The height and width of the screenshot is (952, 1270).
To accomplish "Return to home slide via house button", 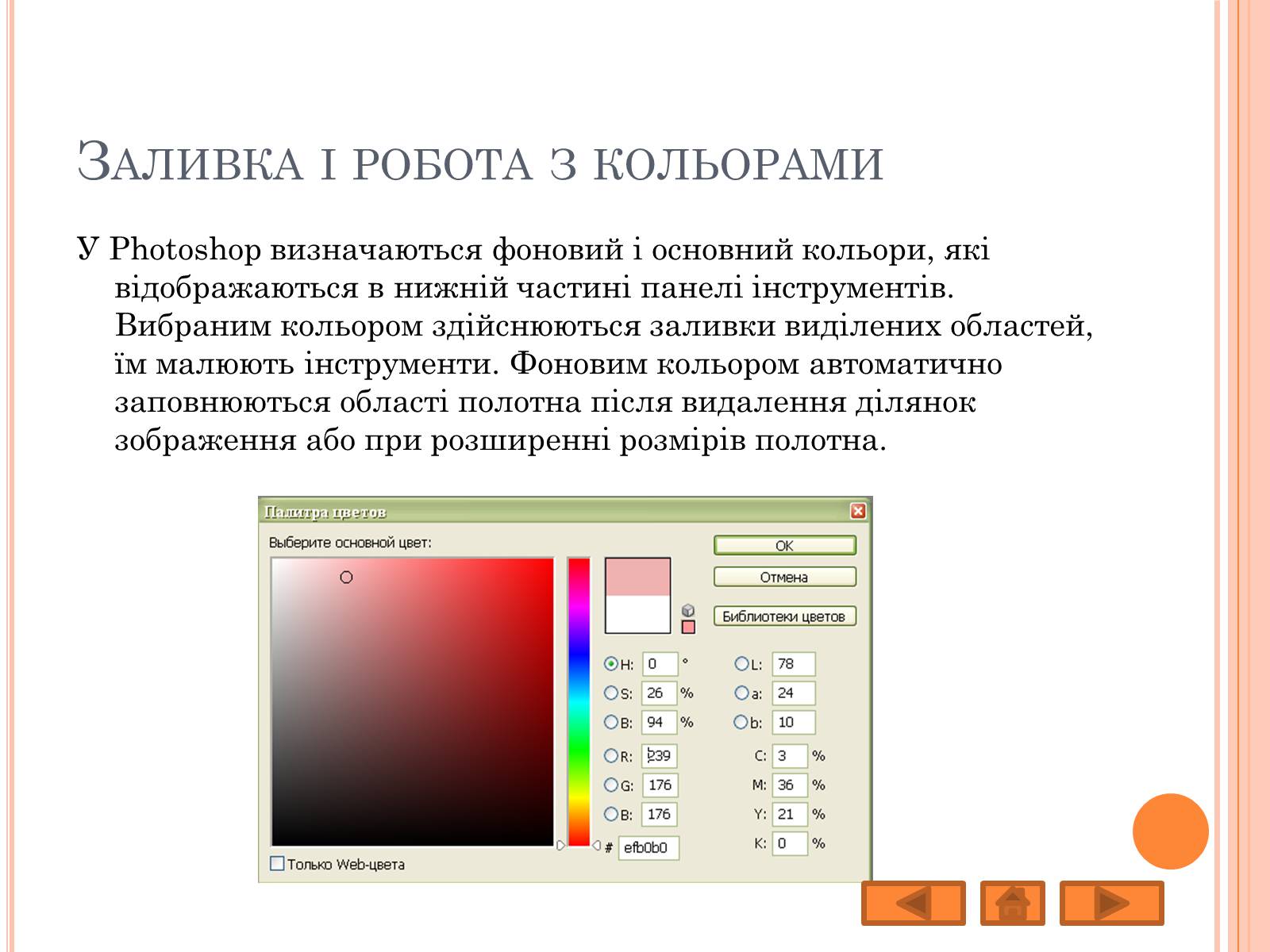I will pyautogui.click(x=1012, y=903).
